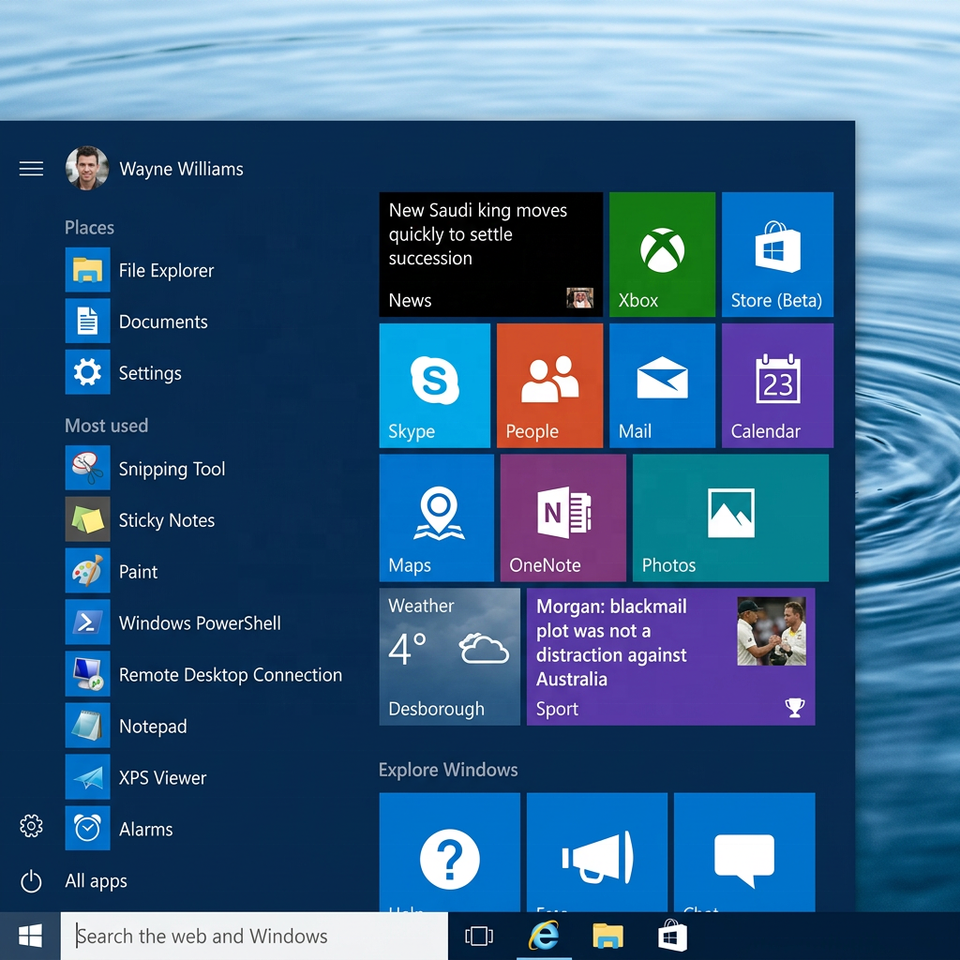Open File Explorer from Places
Screen dimensions: 960x960
[140, 270]
